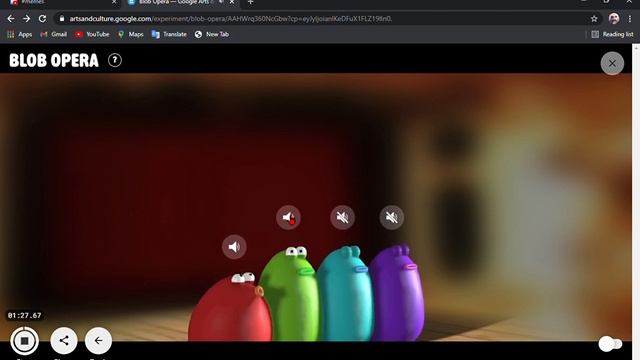Close the Blob Opera tab
Screen dimensions: 640x360
coord(232,2)
